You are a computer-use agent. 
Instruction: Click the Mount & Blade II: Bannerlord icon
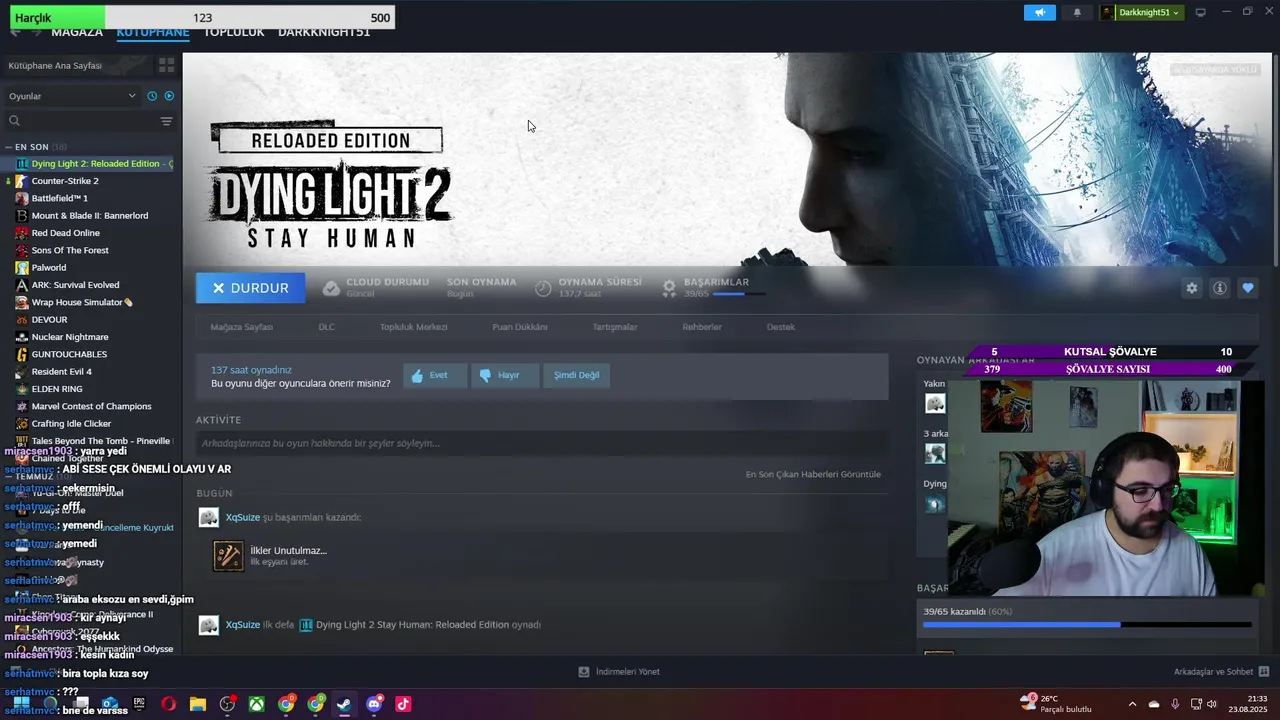click(x=22, y=216)
